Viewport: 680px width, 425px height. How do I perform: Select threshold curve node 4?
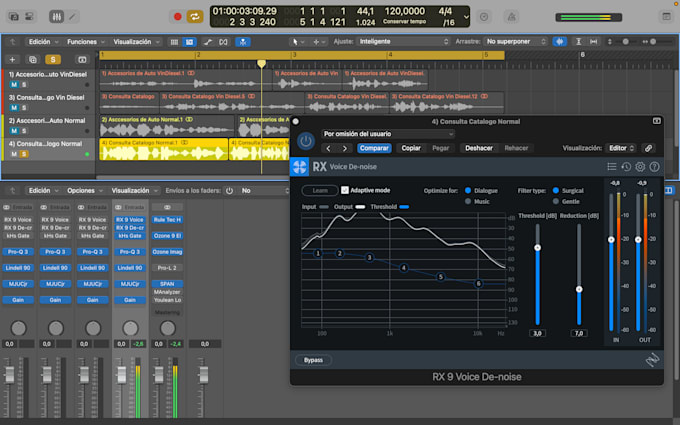click(404, 268)
